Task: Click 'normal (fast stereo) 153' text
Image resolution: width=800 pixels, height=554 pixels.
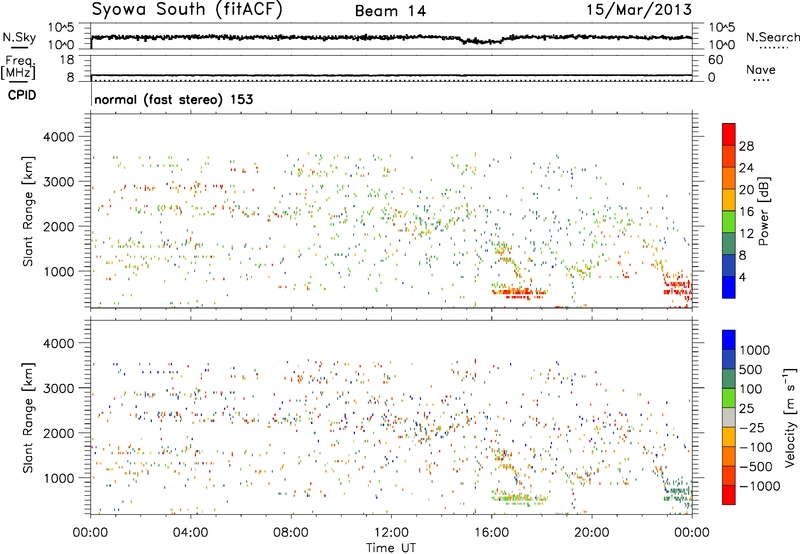Action: (173, 99)
